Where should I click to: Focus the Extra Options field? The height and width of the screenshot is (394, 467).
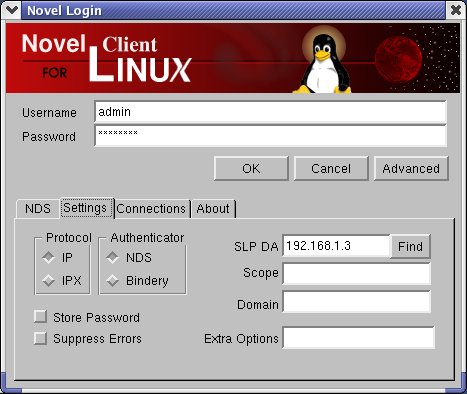[358, 338]
